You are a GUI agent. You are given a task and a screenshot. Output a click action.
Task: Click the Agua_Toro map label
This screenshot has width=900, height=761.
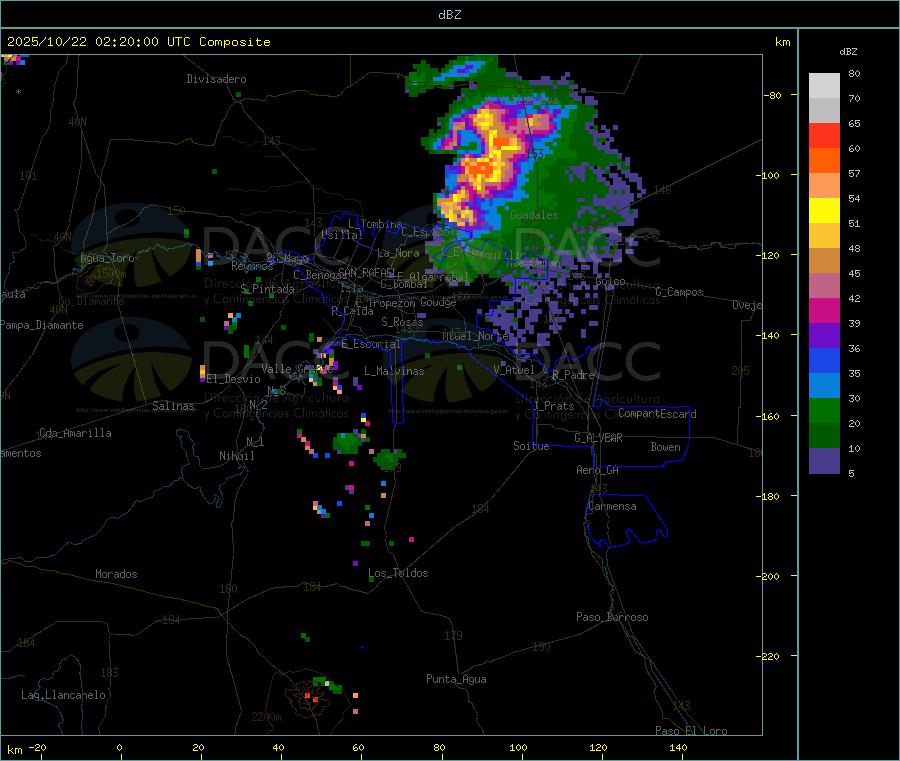tap(107, 259)
